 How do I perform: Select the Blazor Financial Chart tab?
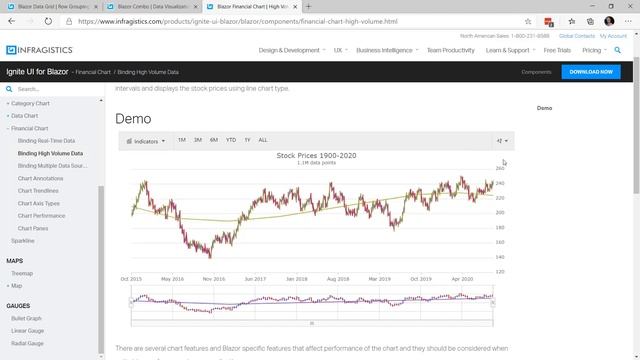[252, 7]
